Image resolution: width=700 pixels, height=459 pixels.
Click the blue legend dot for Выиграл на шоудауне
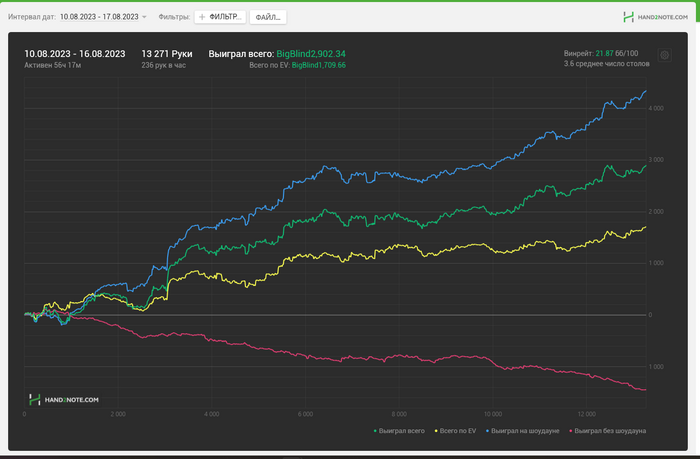pyautogui.click(x=488, y=431)
